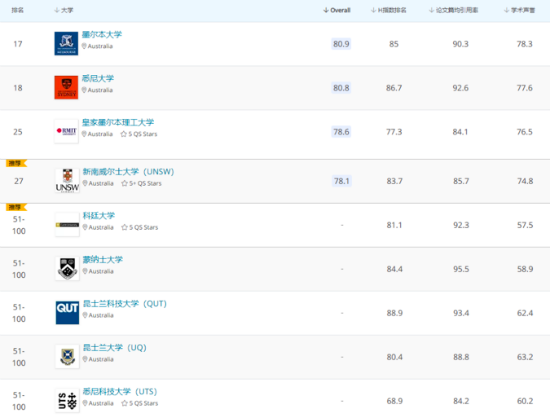Click the H-index value 68.9

395,401
